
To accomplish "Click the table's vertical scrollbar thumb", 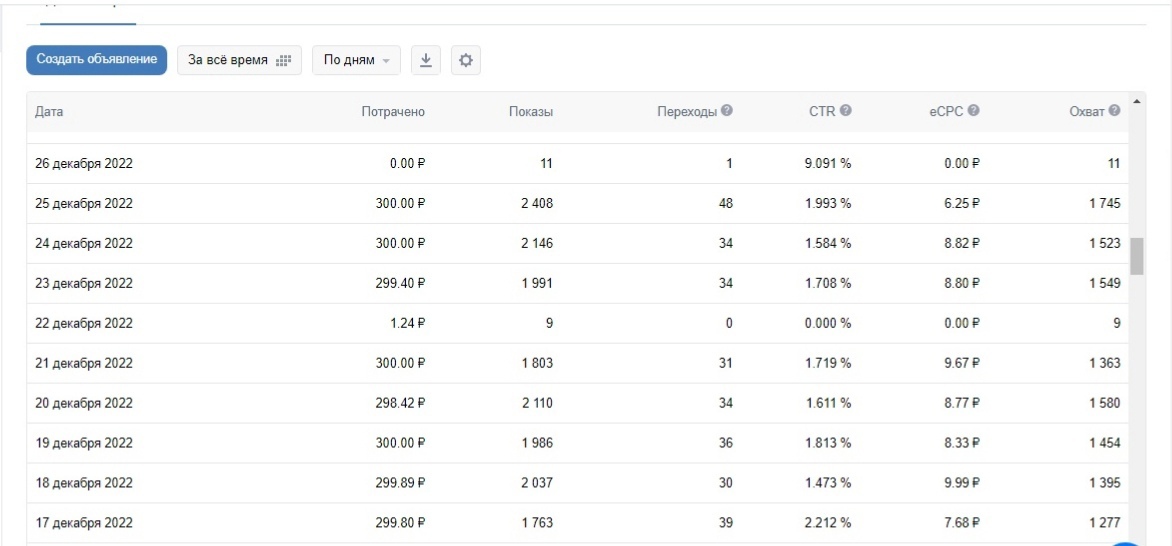I will click(1137, 257).
